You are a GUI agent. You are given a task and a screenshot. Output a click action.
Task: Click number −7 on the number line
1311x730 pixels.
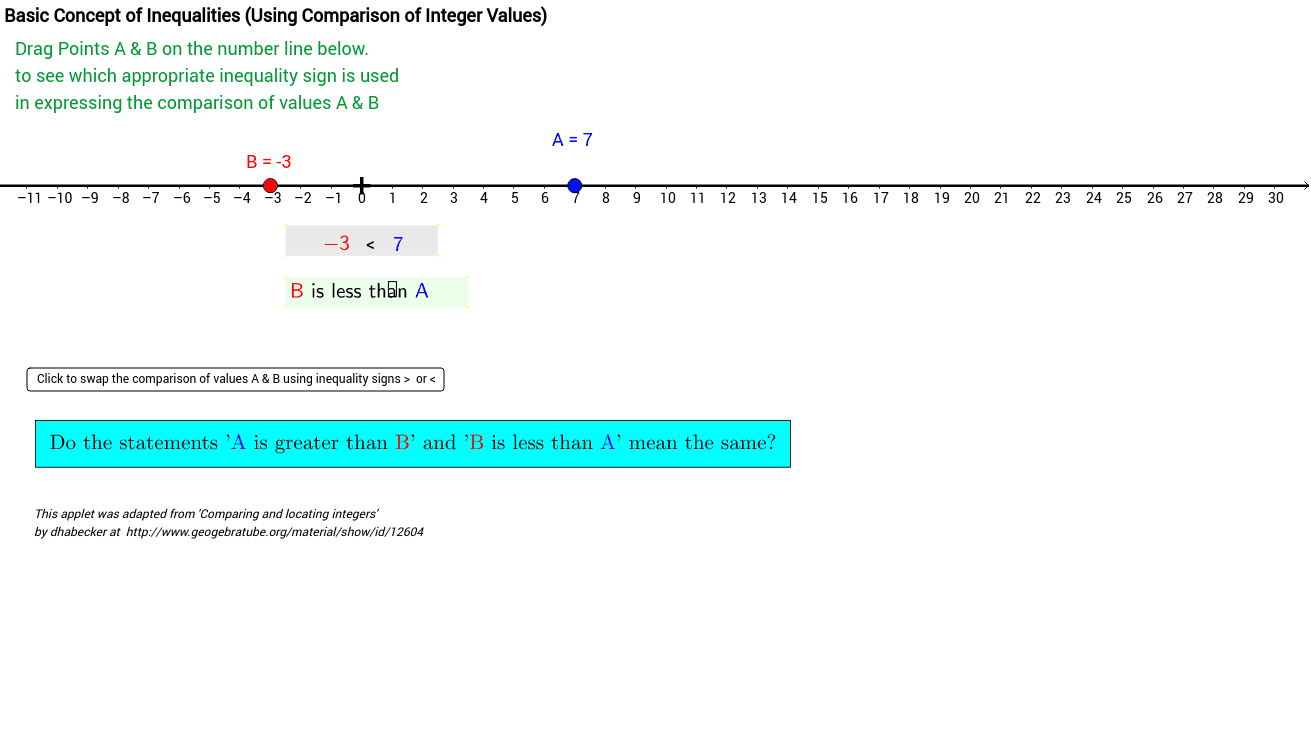pos(151,198)
